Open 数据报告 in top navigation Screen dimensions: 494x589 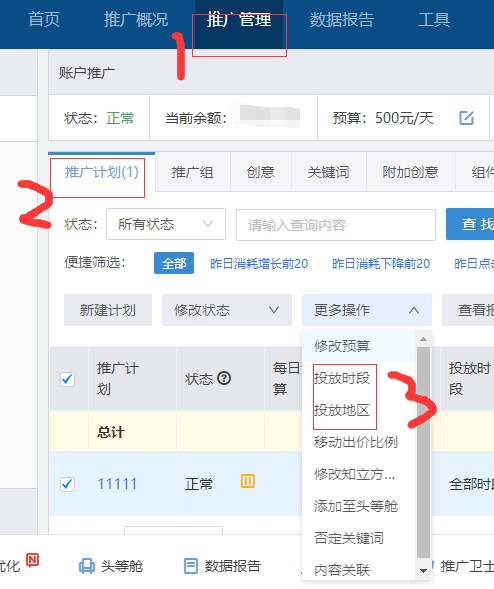pos(341,20)
